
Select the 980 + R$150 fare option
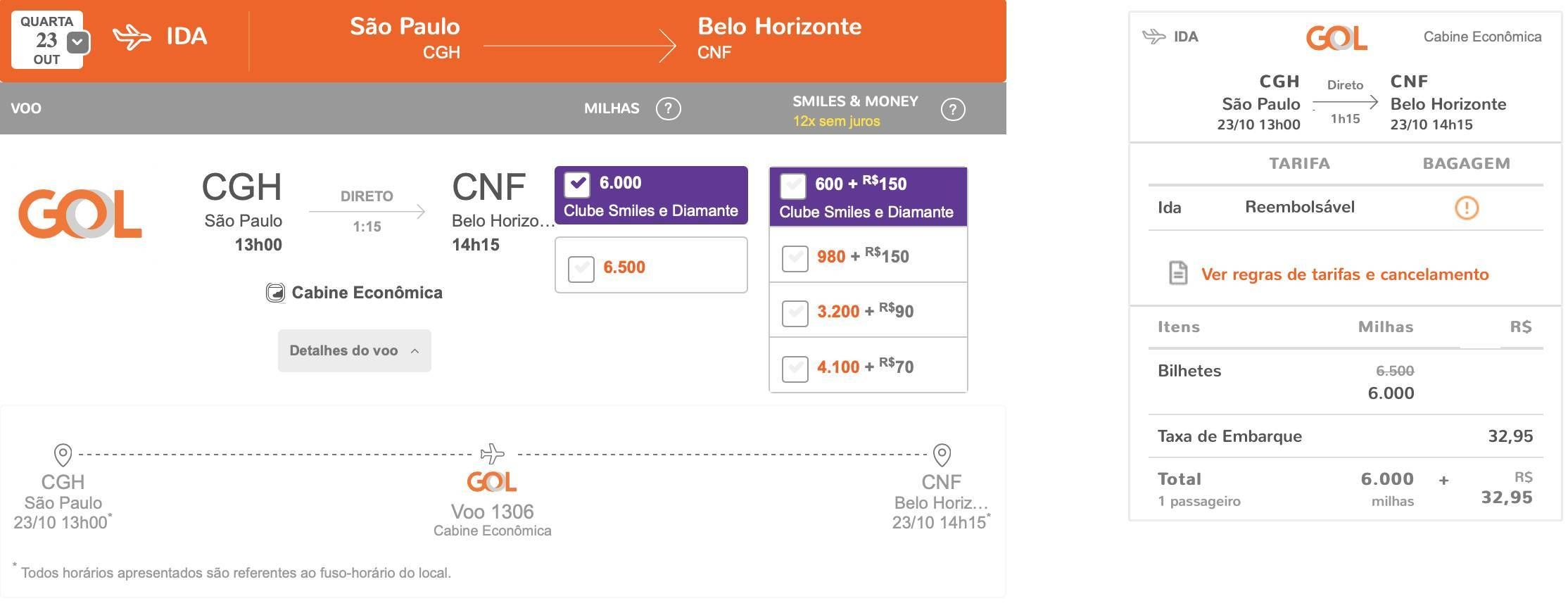(795, 258)
